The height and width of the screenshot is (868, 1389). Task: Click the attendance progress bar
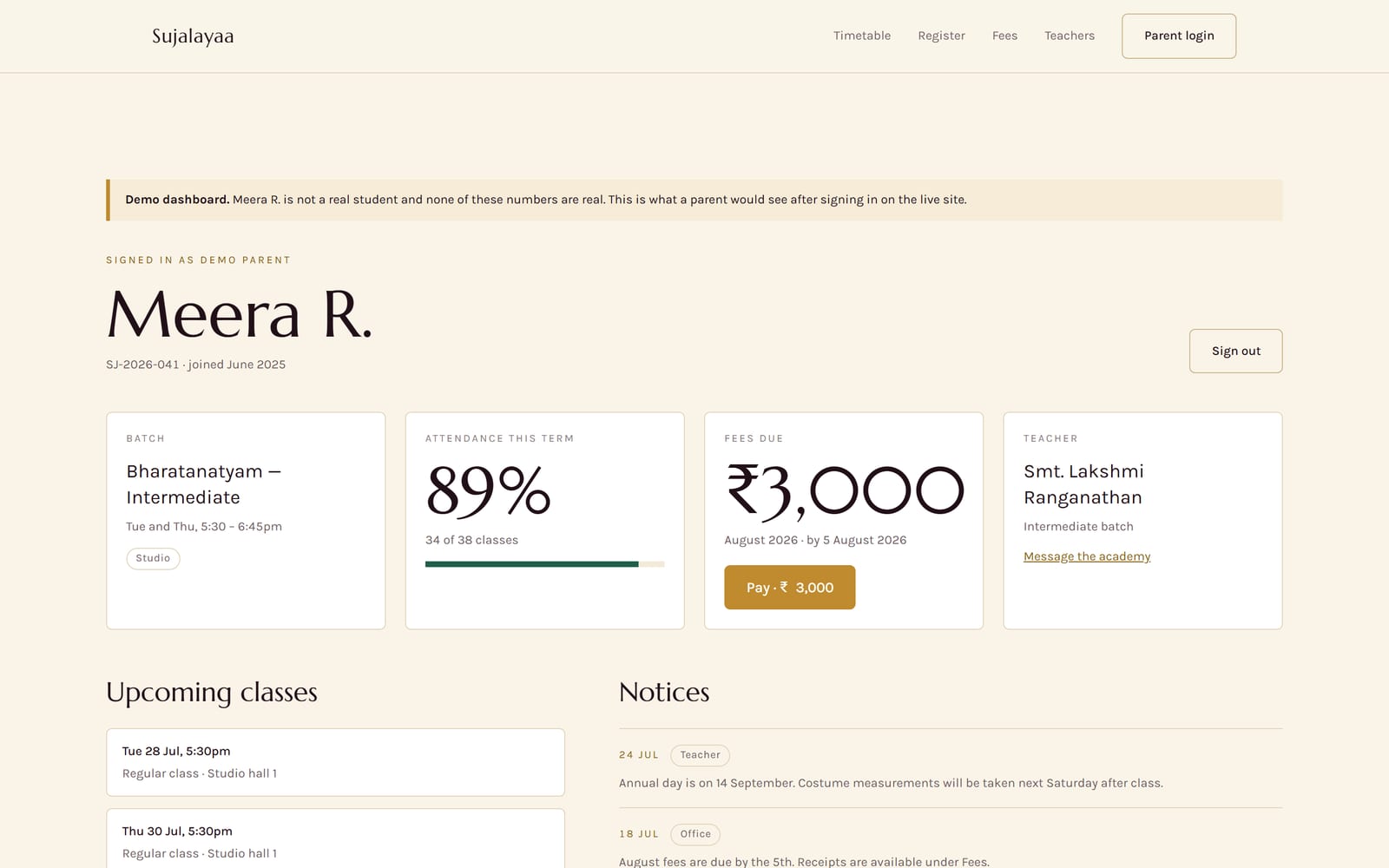pos(544,564)
